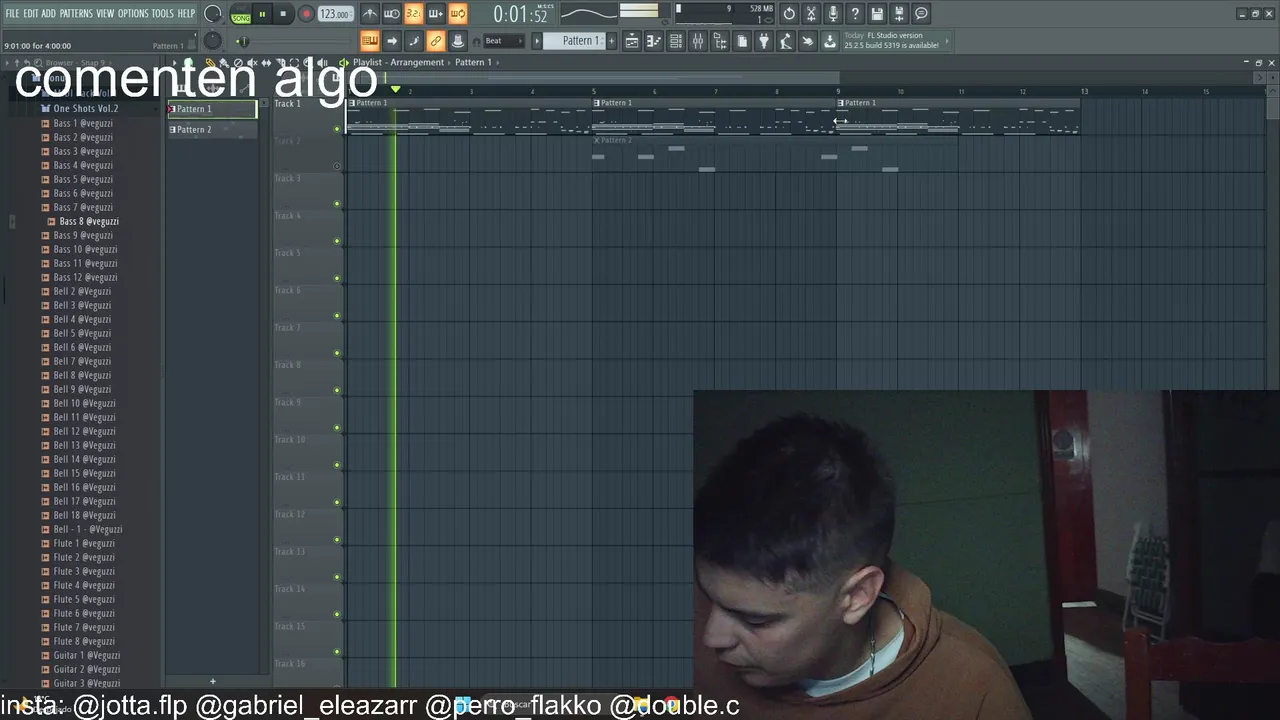This screenshot has height=720, width=1280.
Task: Toggle the link icon in the toolbar
Action: click(x=436, y=41)
